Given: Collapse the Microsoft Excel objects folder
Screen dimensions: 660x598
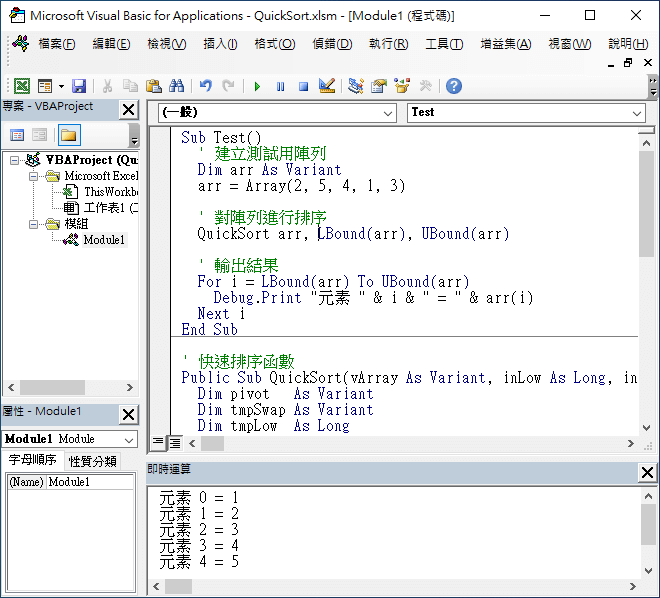Looking at the screenshot, I should pos(33,176).
